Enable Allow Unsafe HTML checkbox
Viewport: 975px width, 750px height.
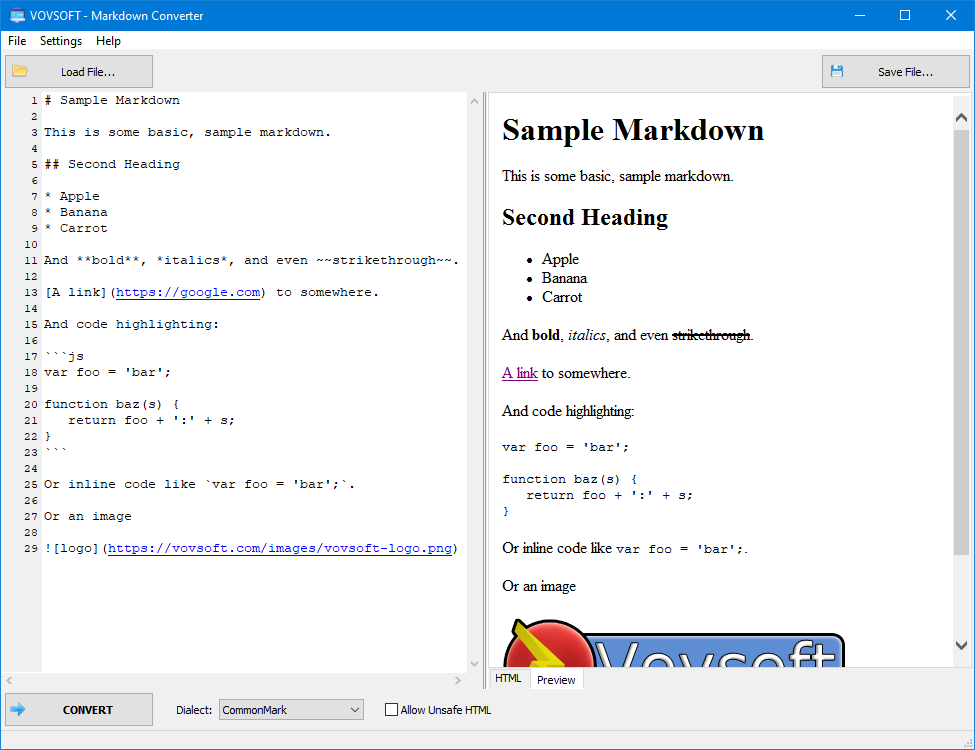[391, 710]
